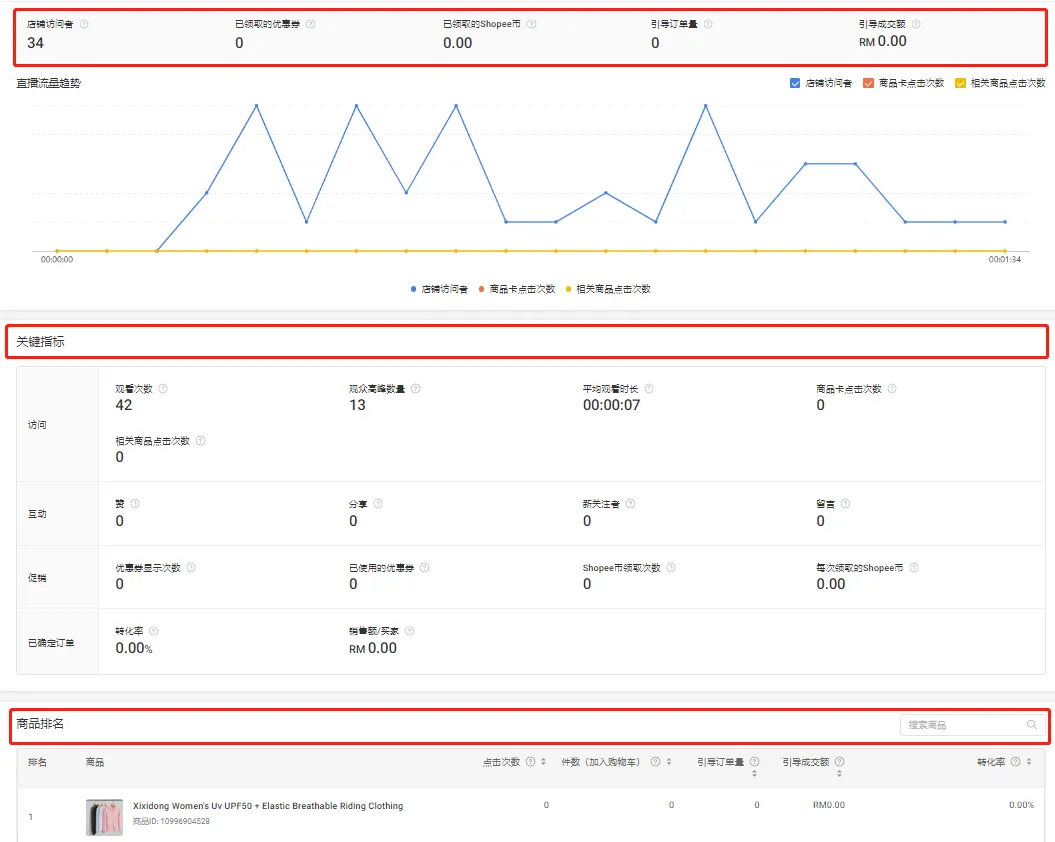Click the help icon next to 新关注者
Image resolution: width=1055 pixels, height=842 pixels.
tap(630, 504)
